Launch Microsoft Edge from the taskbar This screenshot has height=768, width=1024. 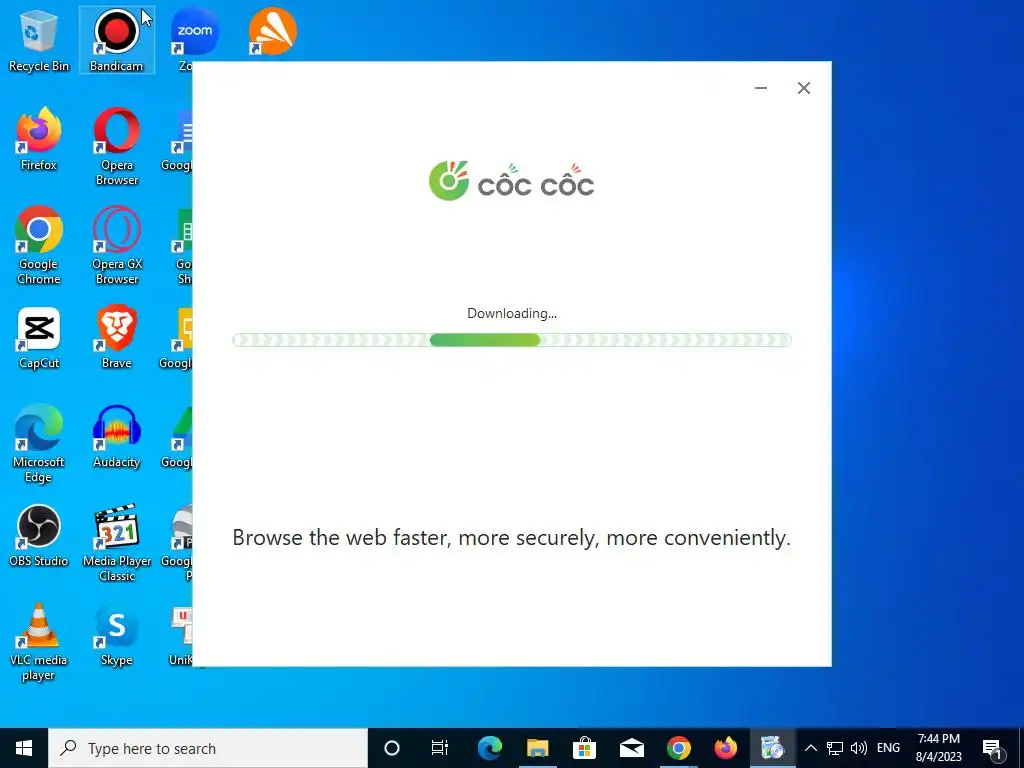coord(490,748)
